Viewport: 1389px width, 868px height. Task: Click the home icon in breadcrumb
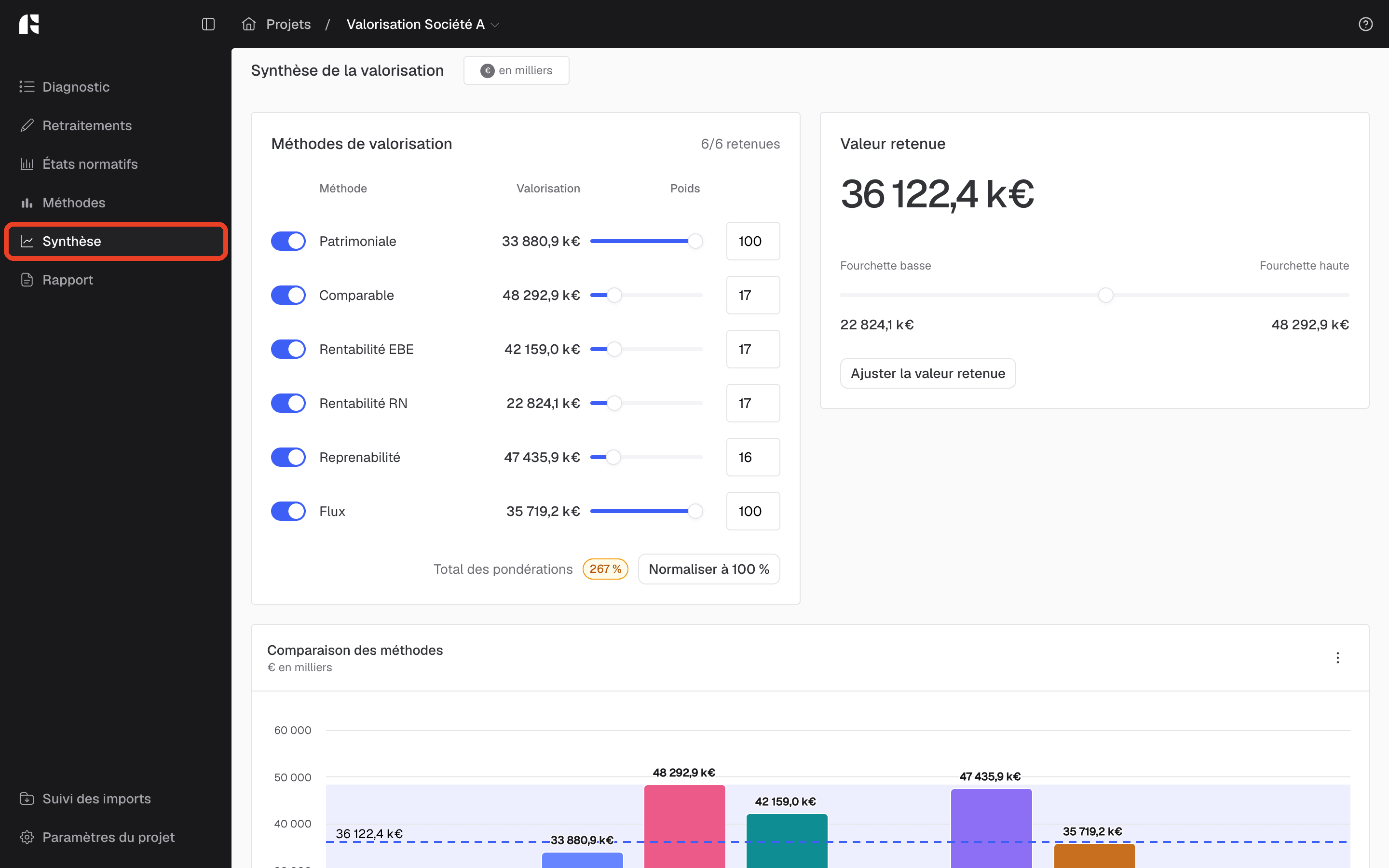tap(248, 24)
